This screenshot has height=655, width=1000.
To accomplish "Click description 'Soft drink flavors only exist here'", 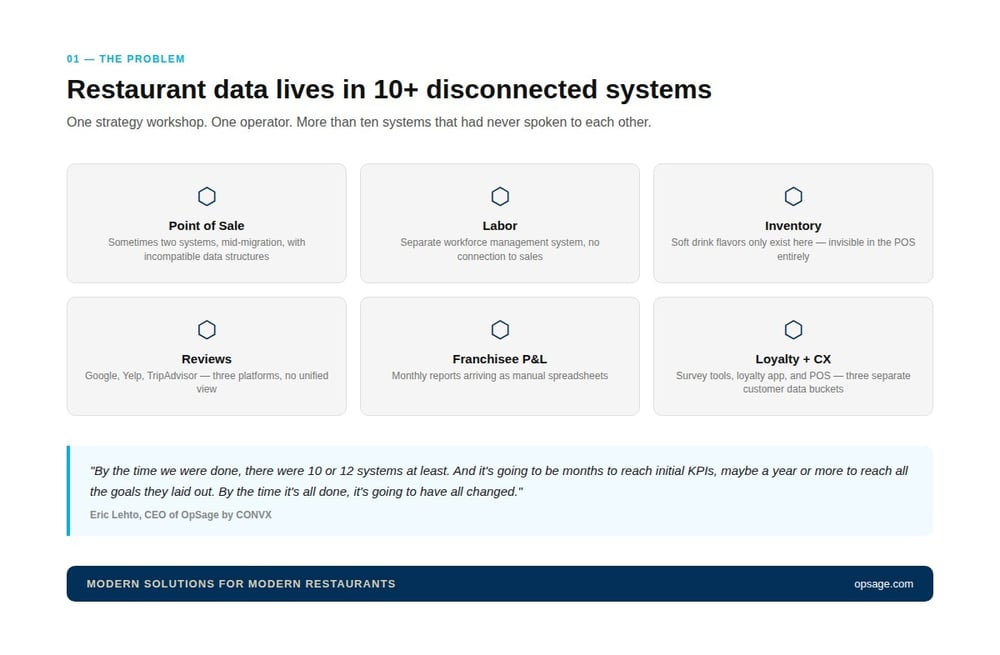I will (x=793, y=249).
